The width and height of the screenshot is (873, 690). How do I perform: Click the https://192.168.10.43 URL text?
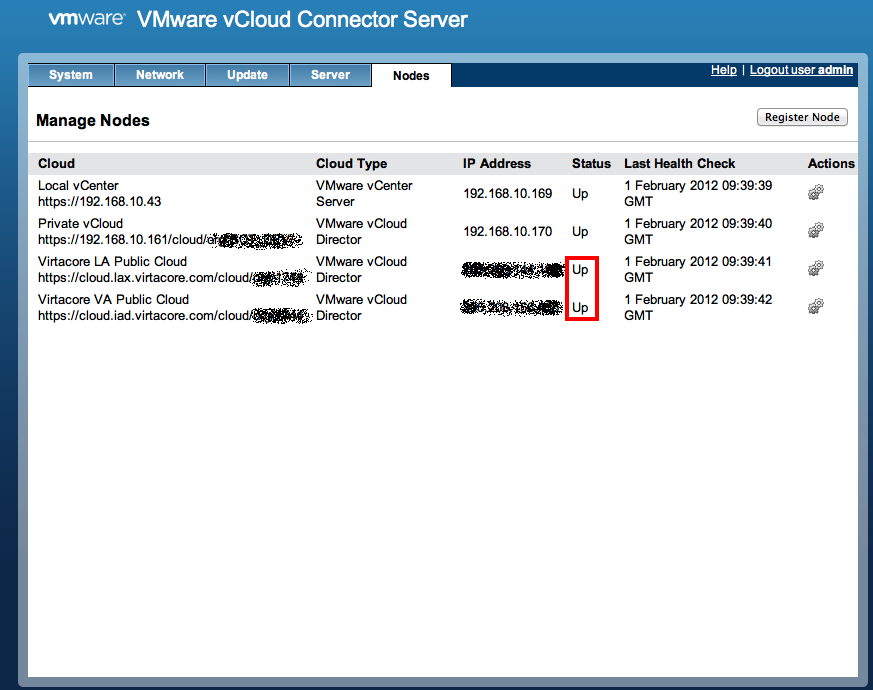pos(99,202)
